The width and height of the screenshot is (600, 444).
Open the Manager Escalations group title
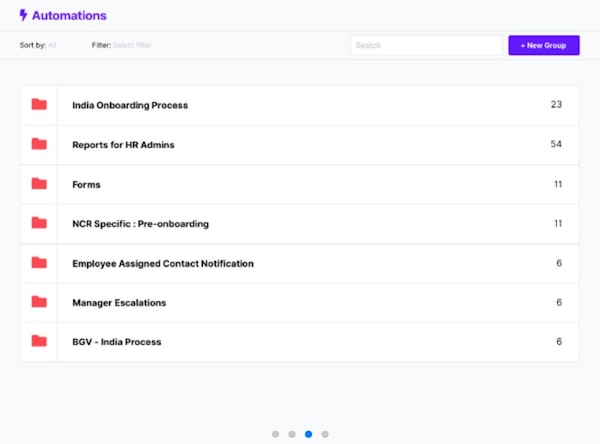(x=119, y=303)
